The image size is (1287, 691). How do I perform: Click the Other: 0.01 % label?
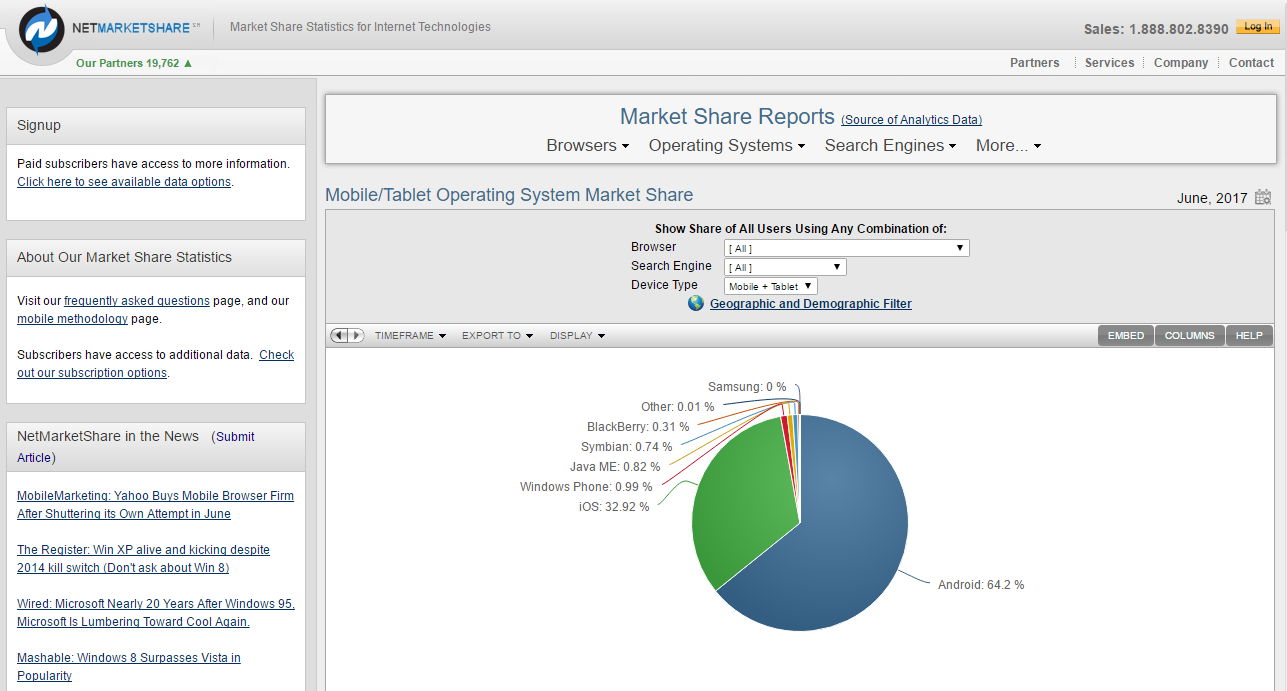point(677,407)
